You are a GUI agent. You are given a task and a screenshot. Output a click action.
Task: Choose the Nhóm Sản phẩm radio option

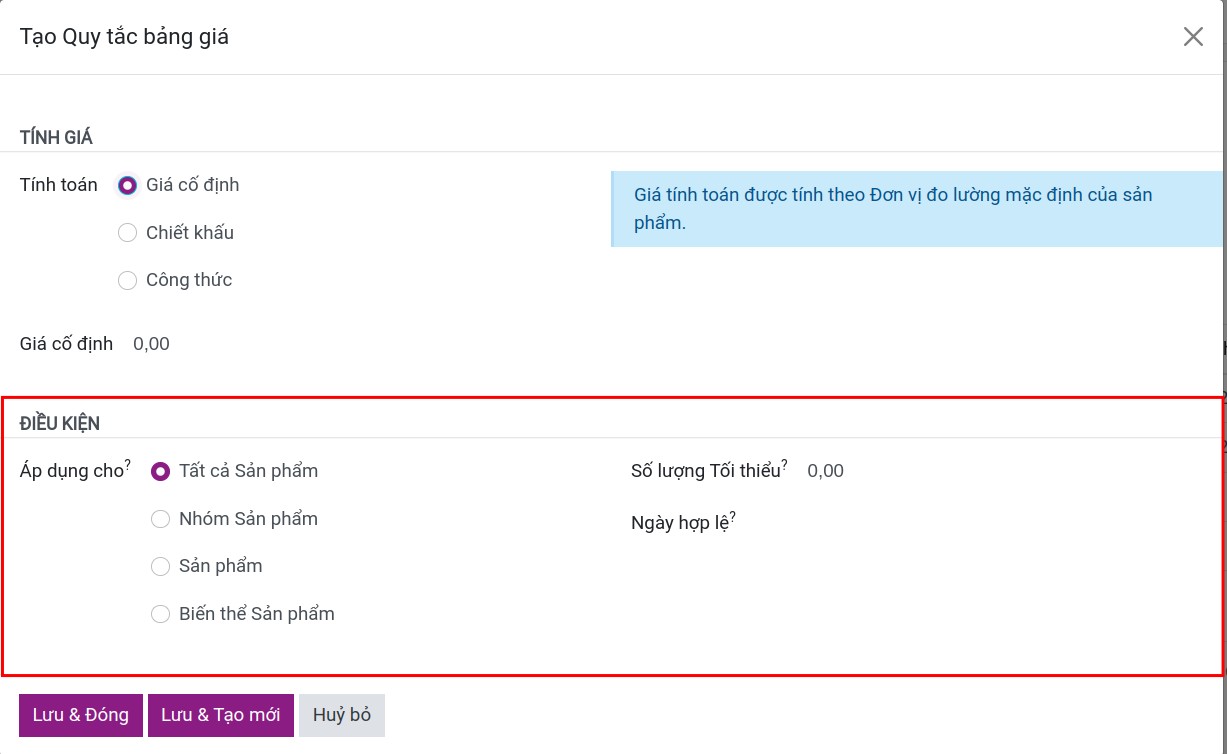160,519
